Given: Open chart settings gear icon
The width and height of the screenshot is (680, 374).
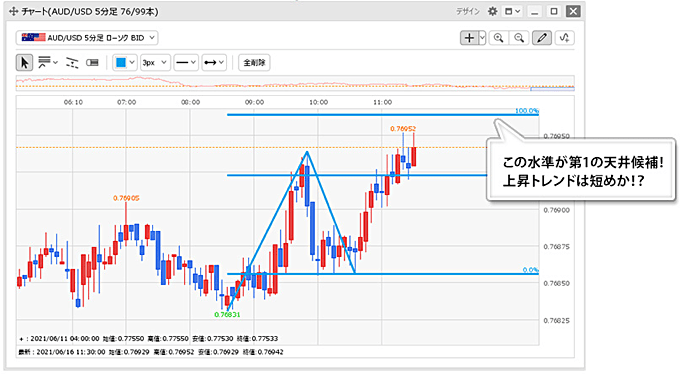Looking at the screenshot, I should pyautogui.click(x=492, y=11).
